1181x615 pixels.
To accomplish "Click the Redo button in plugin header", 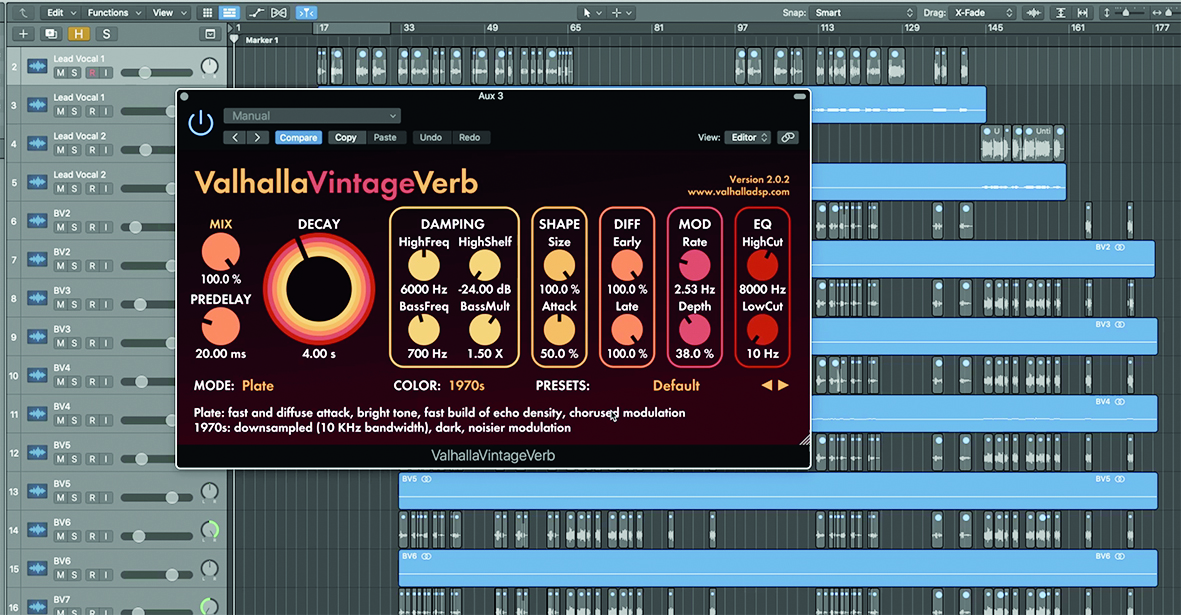I will tap(469, 138).
